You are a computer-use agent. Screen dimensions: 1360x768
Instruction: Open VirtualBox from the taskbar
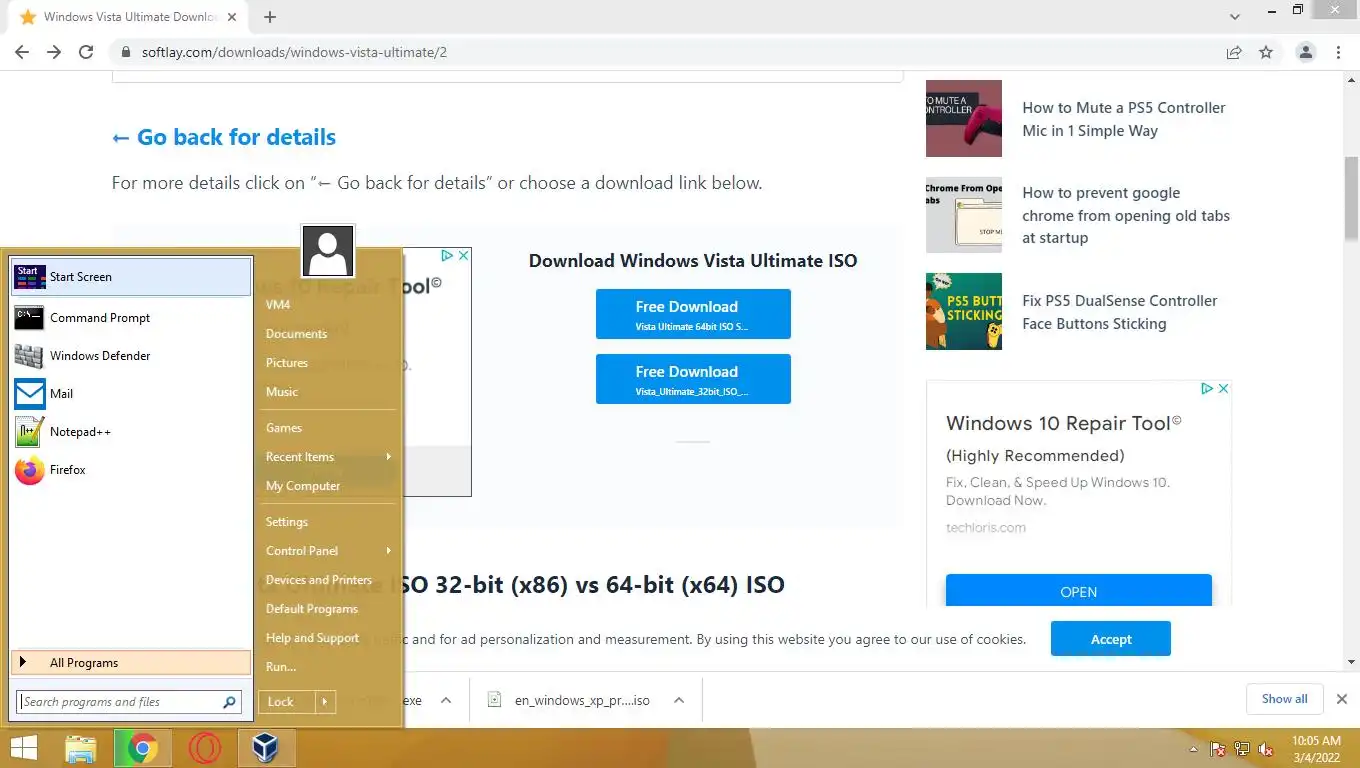tap(266, 748)
